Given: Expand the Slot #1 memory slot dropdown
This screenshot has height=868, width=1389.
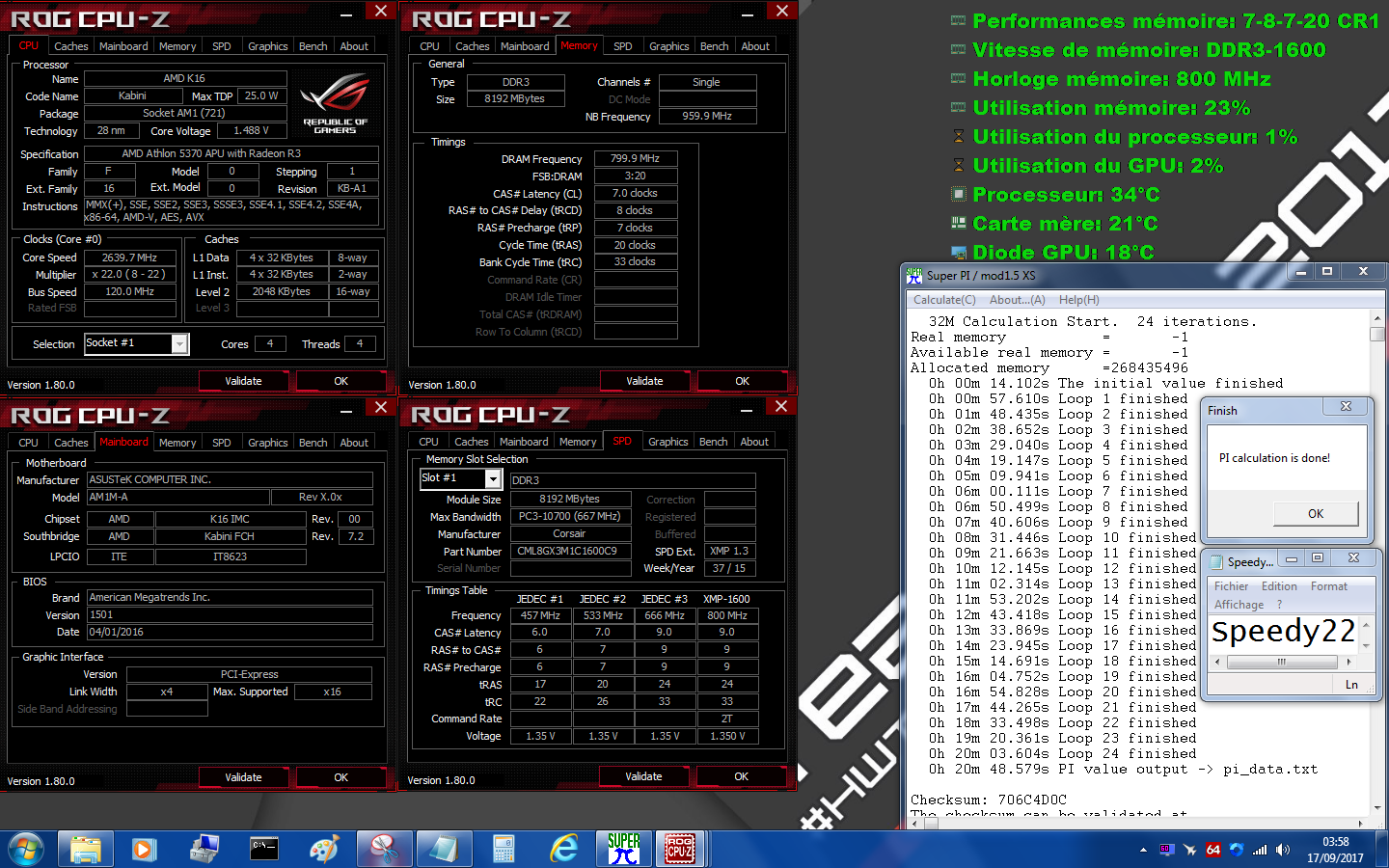Looking at the screenshot, I should click(493, 478).
